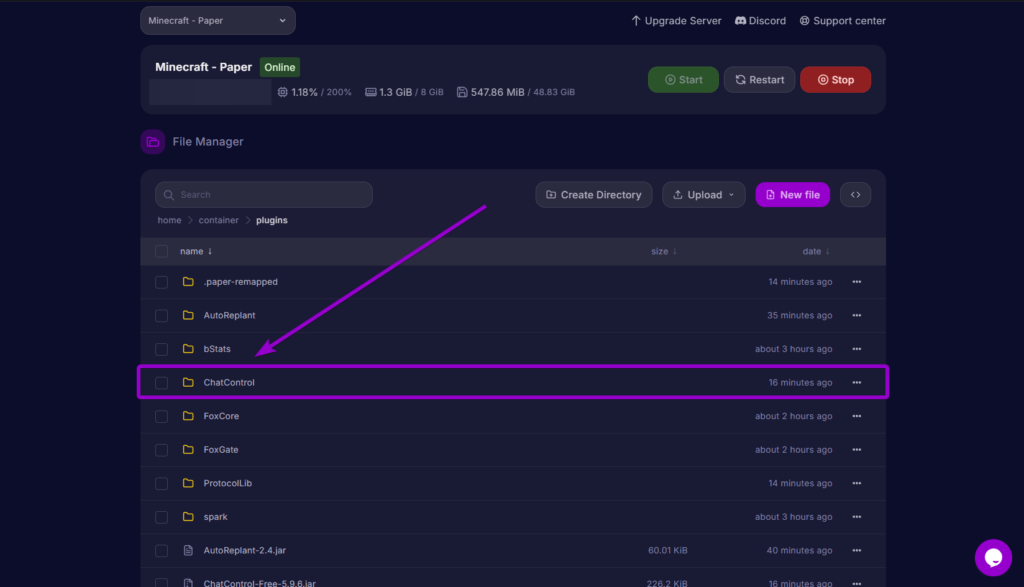Click the File Manager panel icon
The image size is (1024, 587).
152,141
